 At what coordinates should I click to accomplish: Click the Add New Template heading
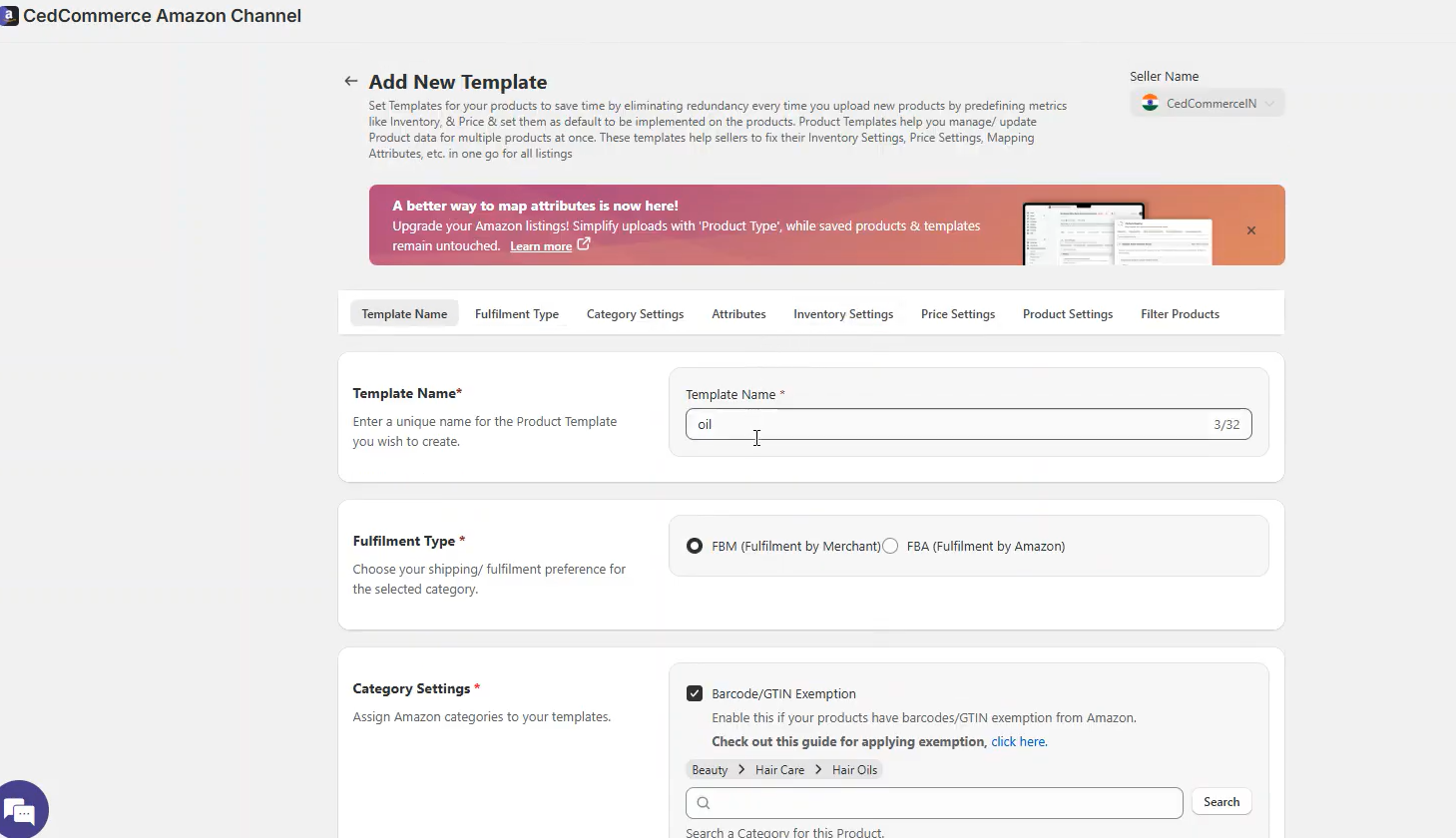(458, 82)
